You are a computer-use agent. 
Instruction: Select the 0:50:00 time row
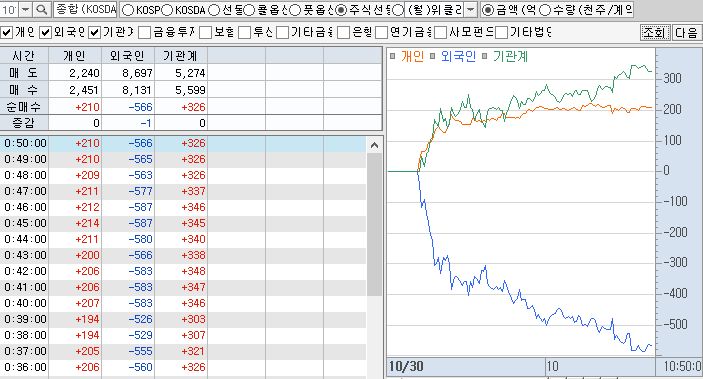[183, 143]
